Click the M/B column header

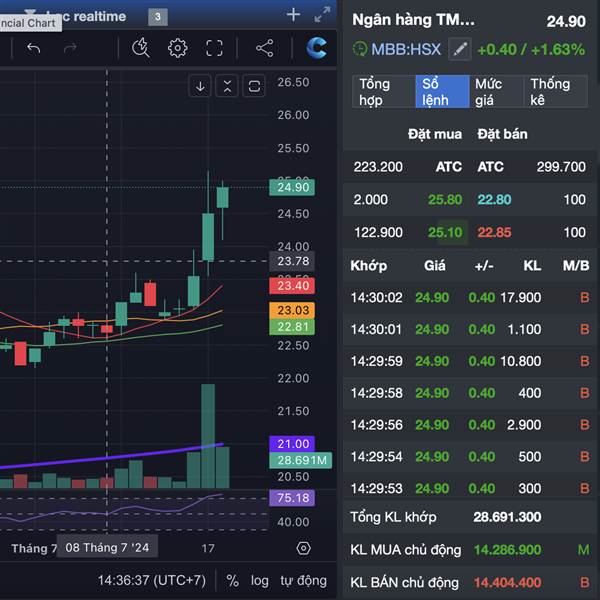(x=576, y=266)
